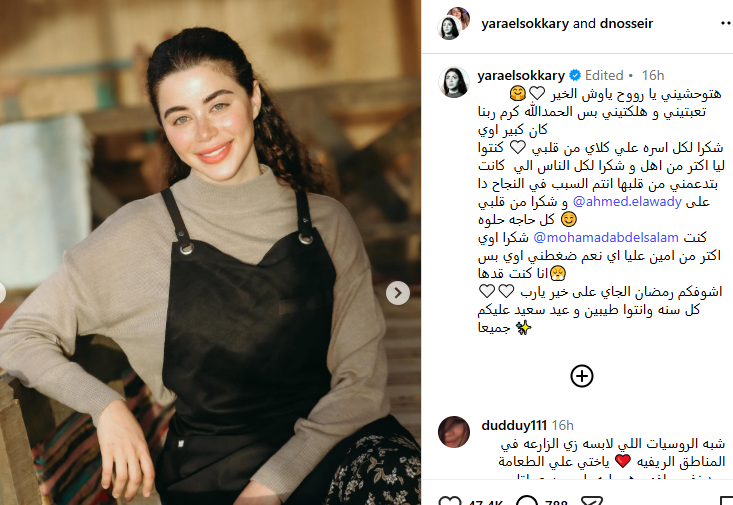Viewport: 733px width, 505px height.
Task: Open comments with speech bubble icon
Action: (x=528, y=501)
